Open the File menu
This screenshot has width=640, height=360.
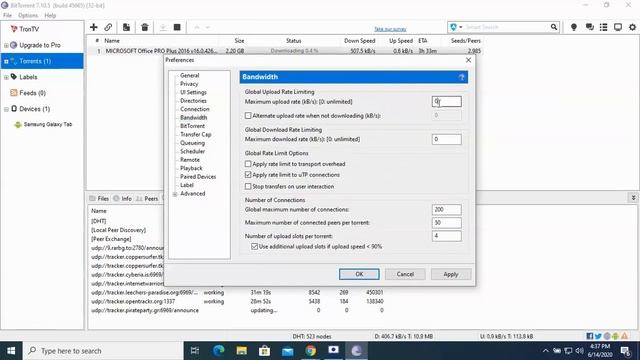(x=7, y=15)
